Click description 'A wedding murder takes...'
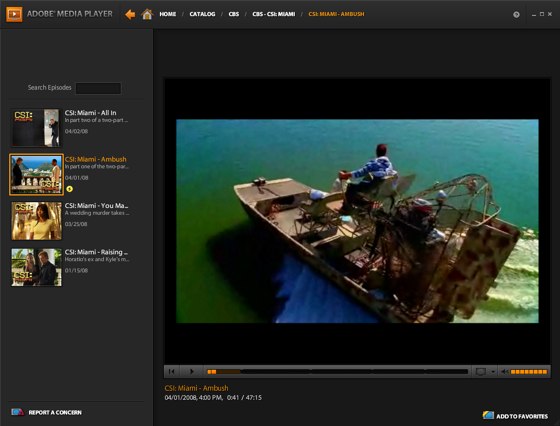 tap(97, 213)
